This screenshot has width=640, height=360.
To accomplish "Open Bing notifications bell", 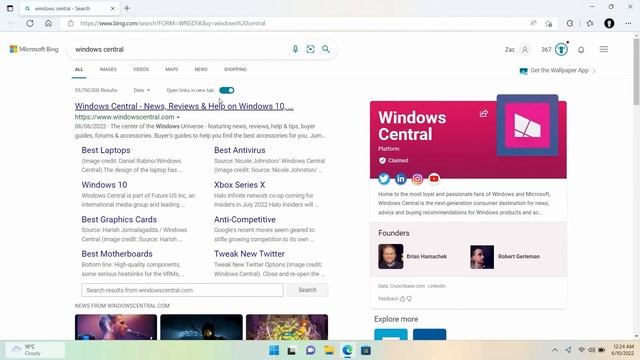I will coord(581,50).
